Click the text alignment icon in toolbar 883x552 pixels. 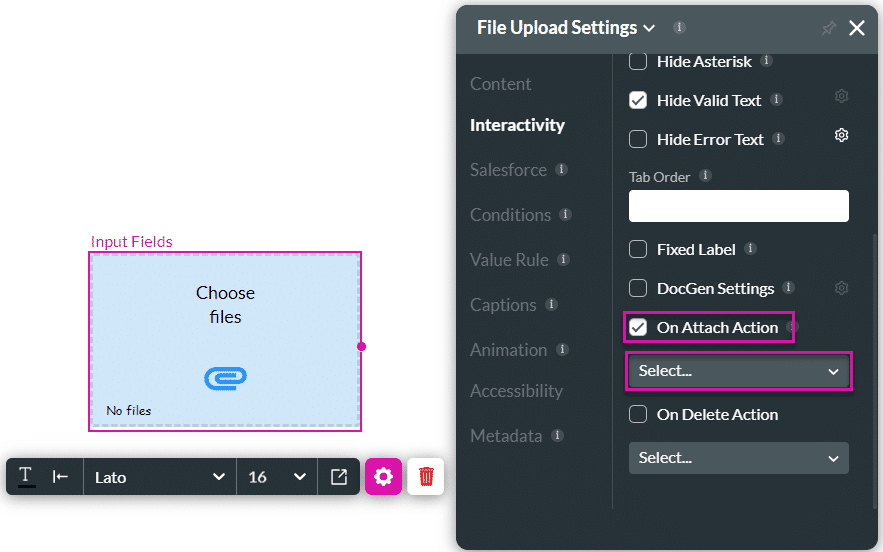[60, 477]
